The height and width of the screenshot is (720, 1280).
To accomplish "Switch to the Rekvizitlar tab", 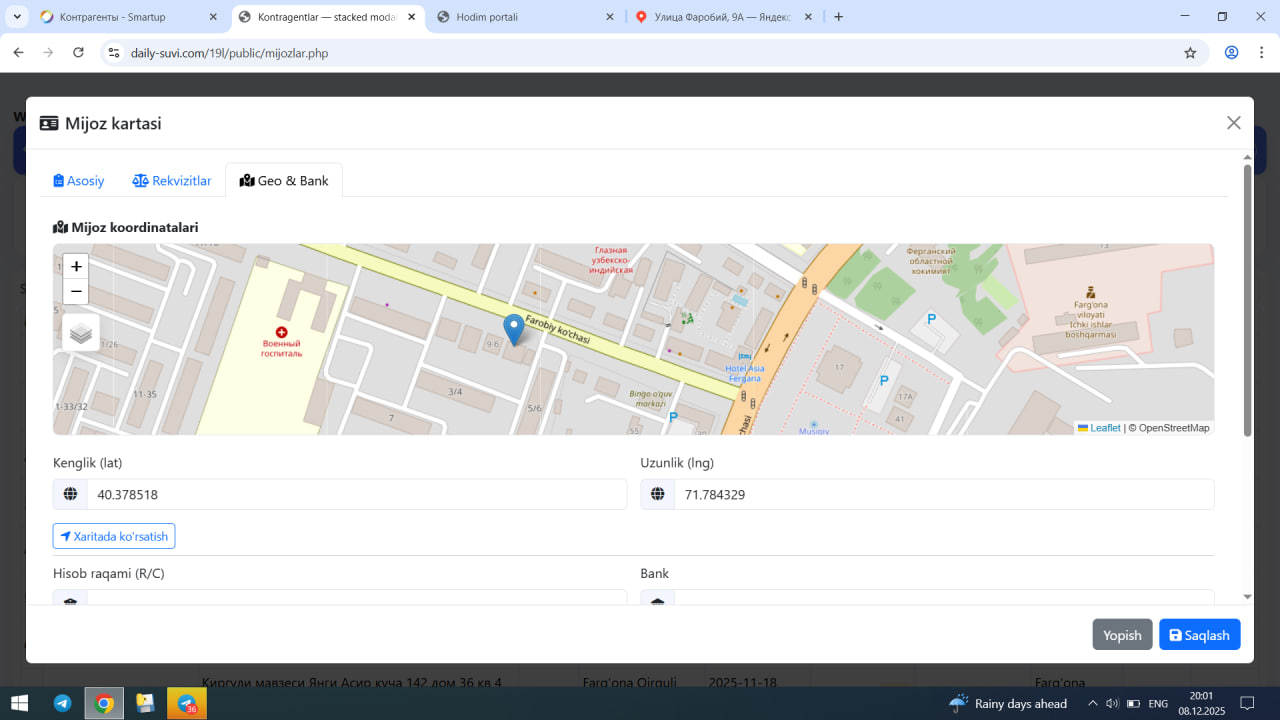I will [172, 181].
